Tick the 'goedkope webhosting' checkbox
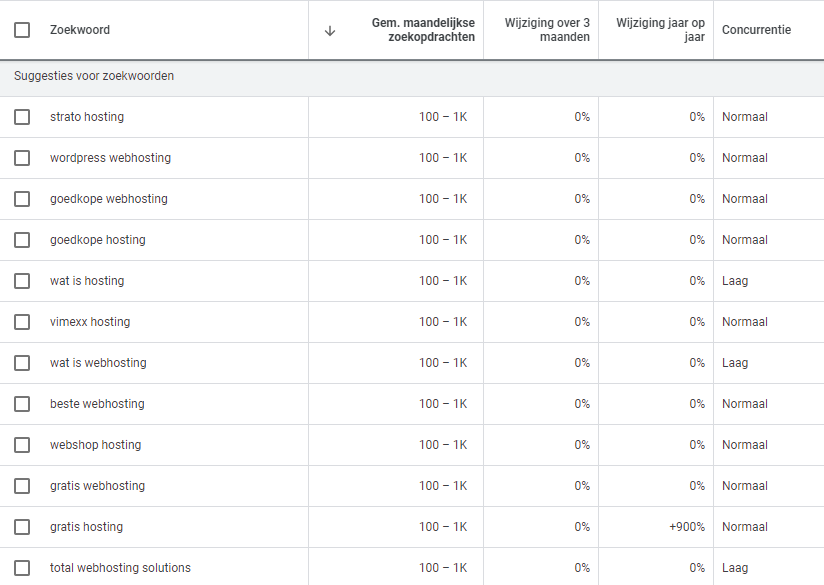 [22, 199]
